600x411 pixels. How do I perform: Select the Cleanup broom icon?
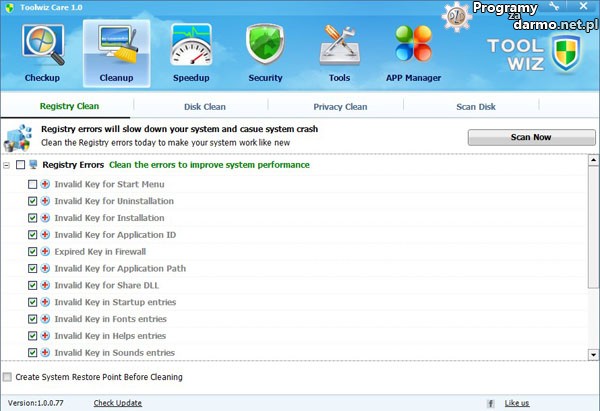(x=116, y=47)
